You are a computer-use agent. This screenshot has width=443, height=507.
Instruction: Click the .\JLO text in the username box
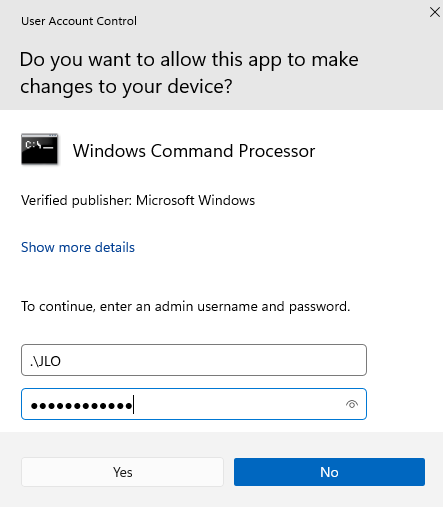(x=45, y=361)
